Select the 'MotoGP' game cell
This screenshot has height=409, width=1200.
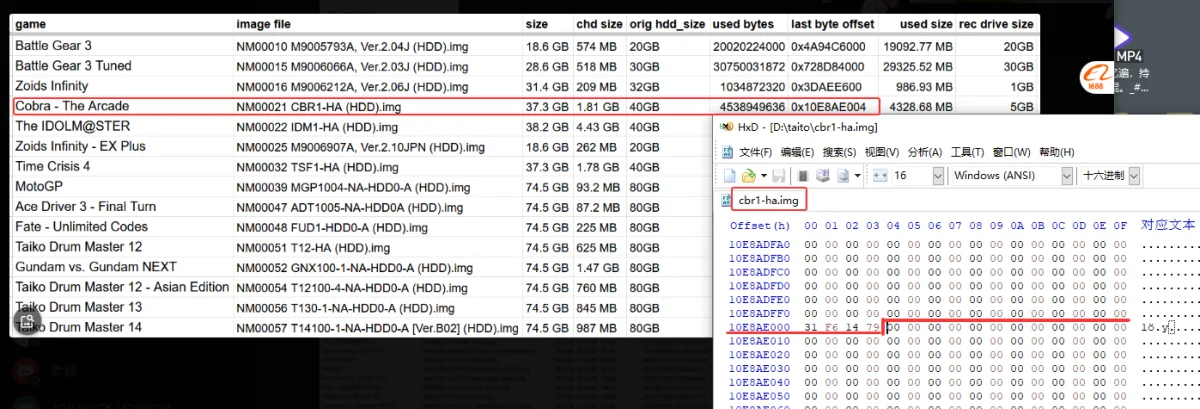(37, 186)
